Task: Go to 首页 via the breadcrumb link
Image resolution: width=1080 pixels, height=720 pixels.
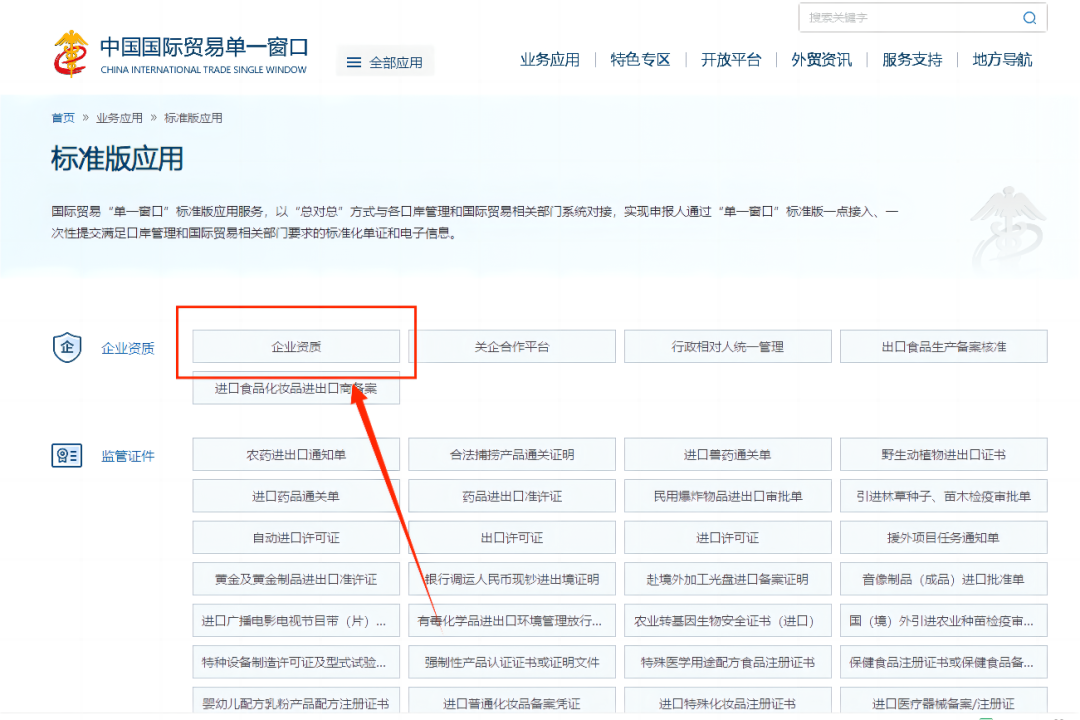Action: [x=62, y=117]
